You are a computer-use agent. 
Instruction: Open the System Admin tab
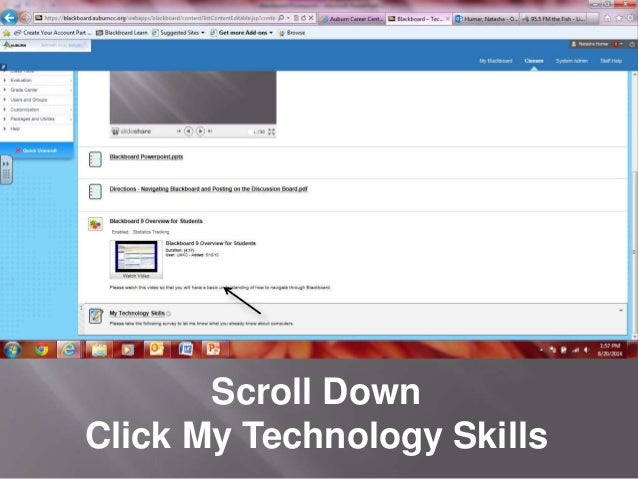[x=572, y=61]
